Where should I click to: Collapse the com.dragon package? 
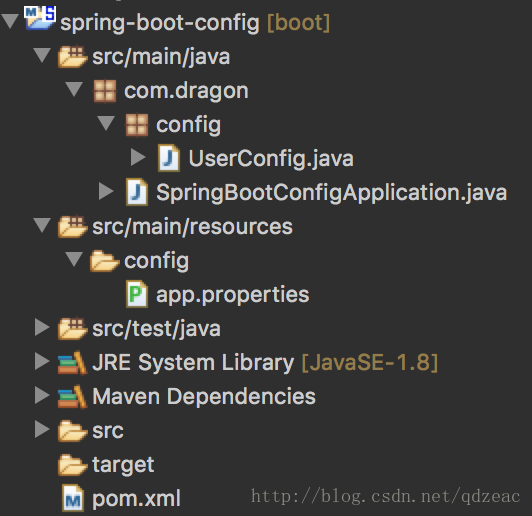point(74,90)
